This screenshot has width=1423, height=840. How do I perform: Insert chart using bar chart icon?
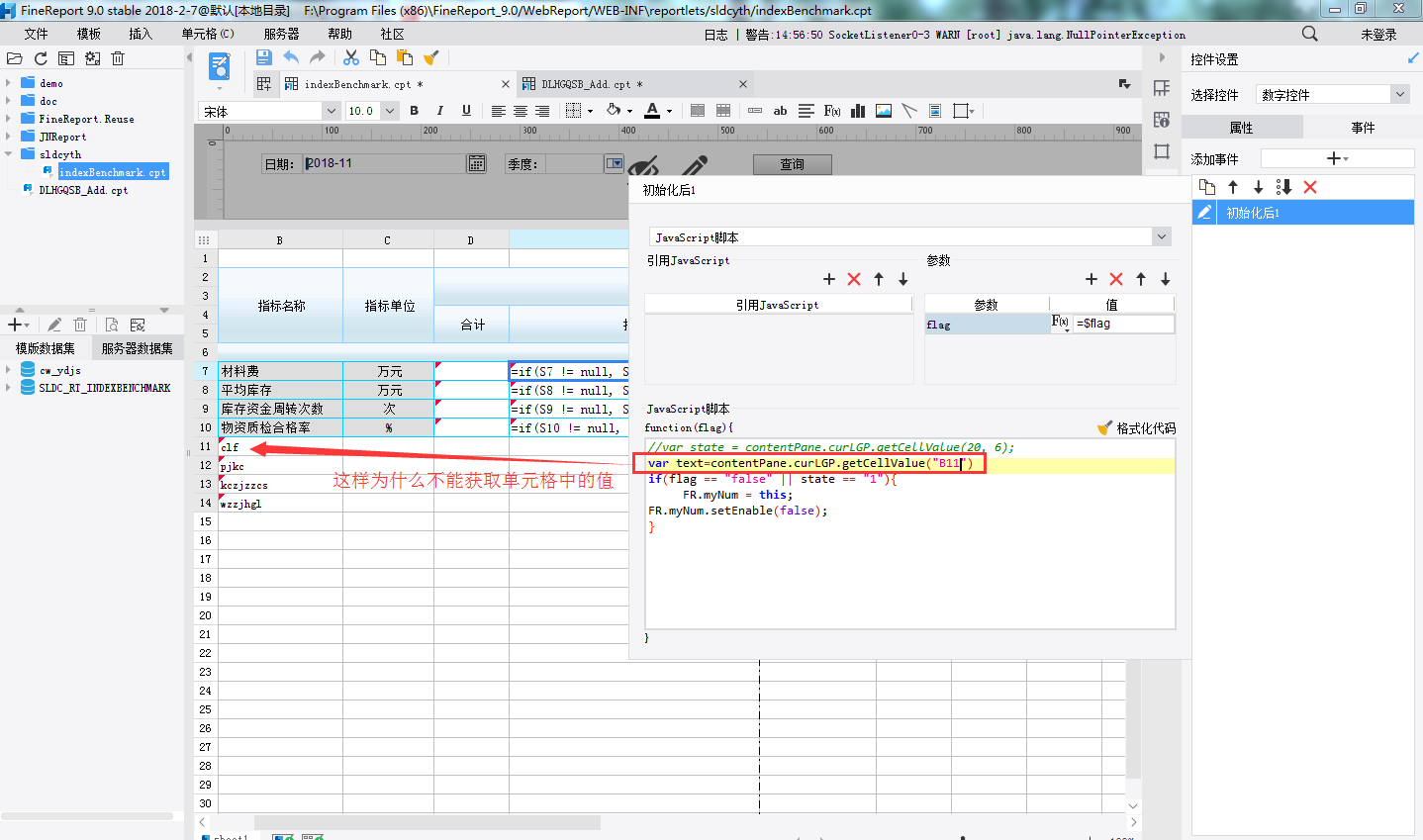[x=858, y=111]
